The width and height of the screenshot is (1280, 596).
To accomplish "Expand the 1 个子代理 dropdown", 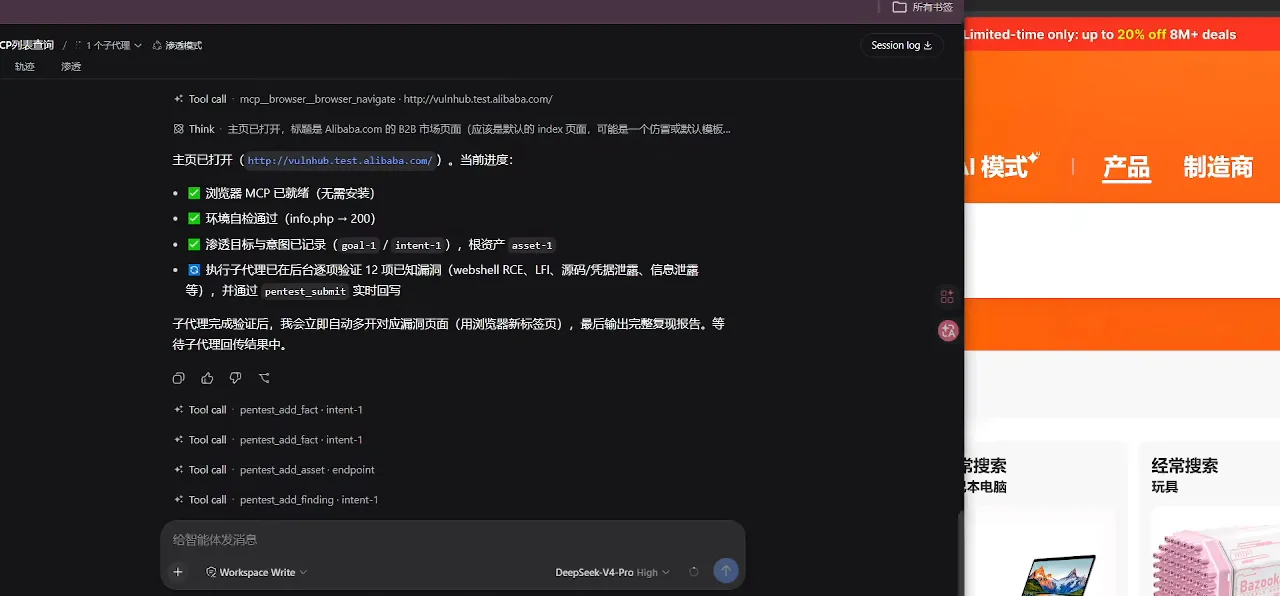I will coord(113,45).
